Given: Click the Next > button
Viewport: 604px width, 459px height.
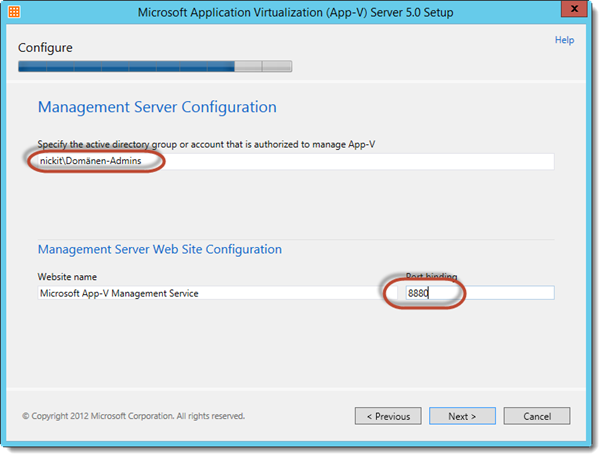Looking at the screenshot, I should coord(462,416).
